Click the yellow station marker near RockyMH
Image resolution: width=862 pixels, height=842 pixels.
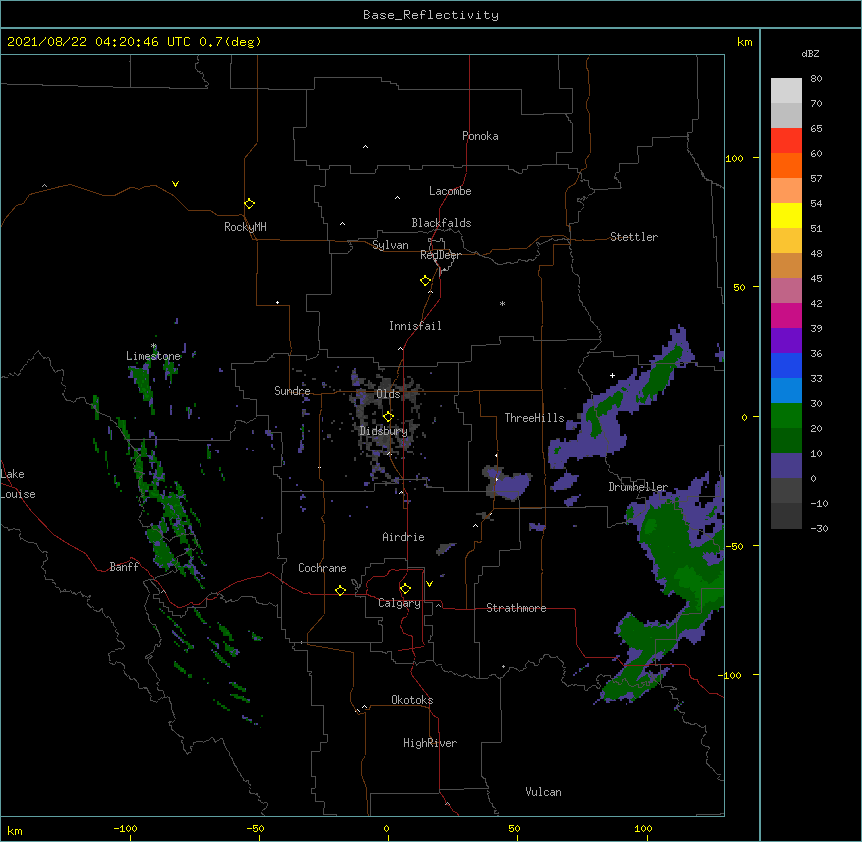pos(249,204)
